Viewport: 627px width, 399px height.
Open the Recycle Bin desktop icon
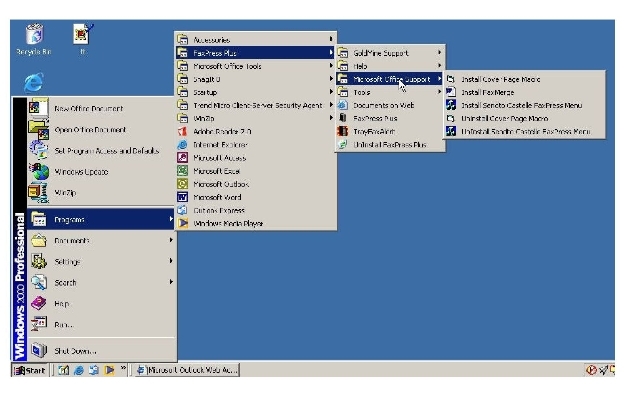(34, 39)
